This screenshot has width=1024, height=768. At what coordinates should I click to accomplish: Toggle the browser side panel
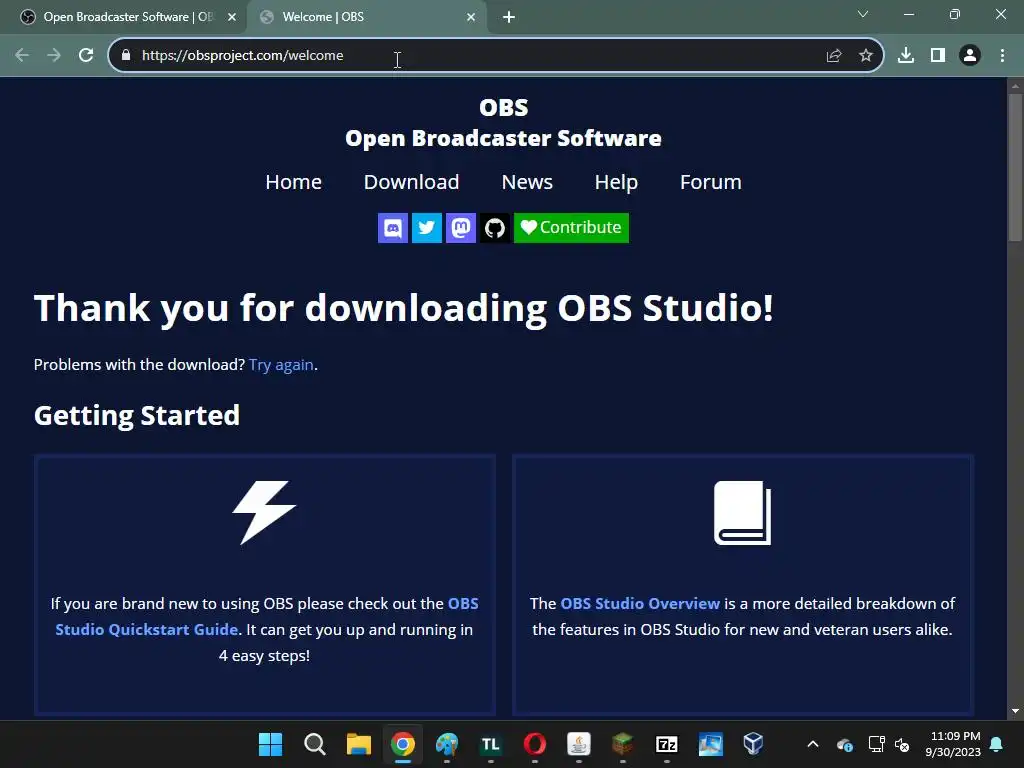[x=938, y=56]
